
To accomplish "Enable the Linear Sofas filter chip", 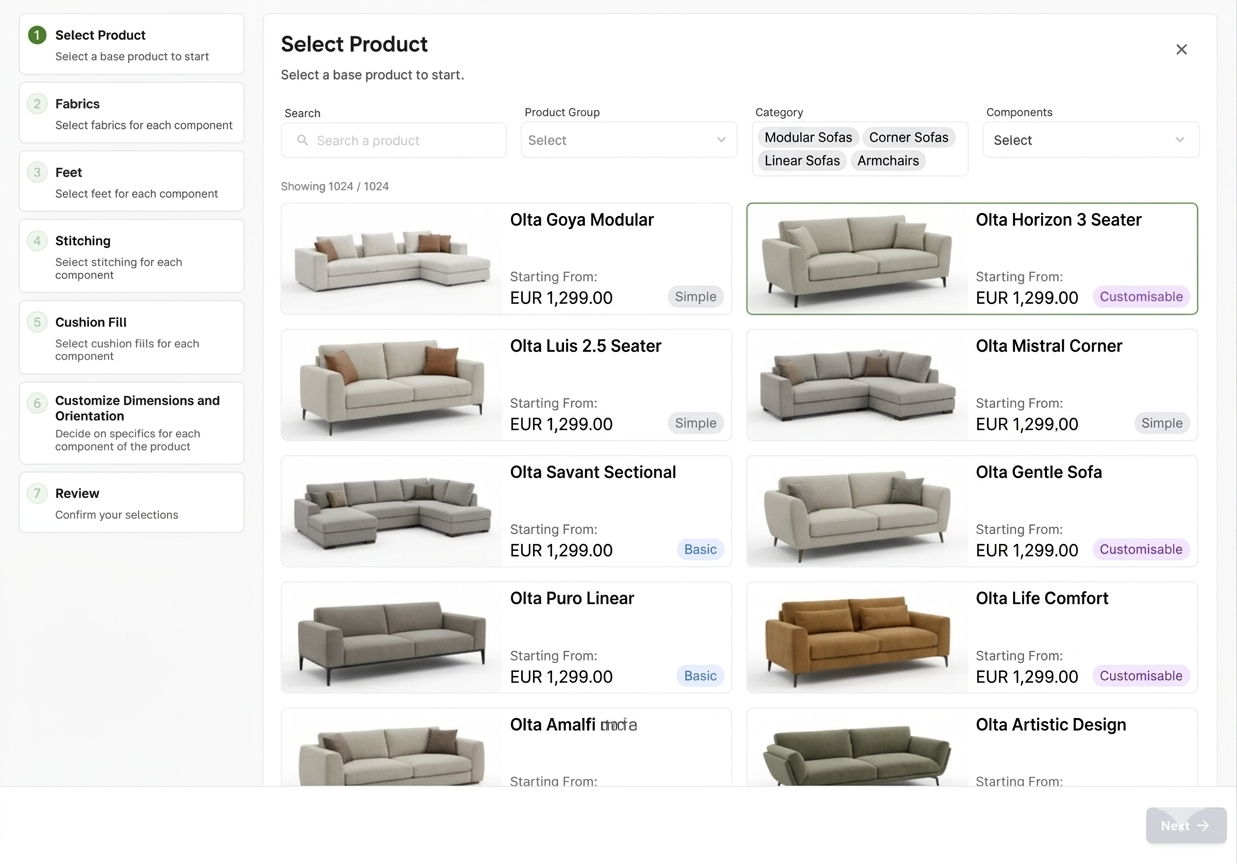I will [x=802, y=160].
